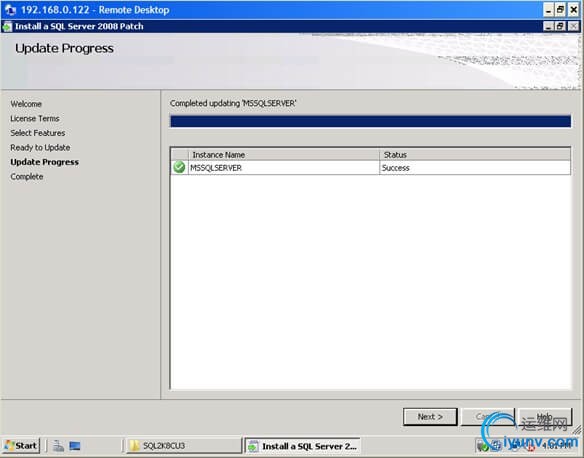Minimize the SQL Server 2008 Patch window
584x458 pixels.
(x=548, y=26)
